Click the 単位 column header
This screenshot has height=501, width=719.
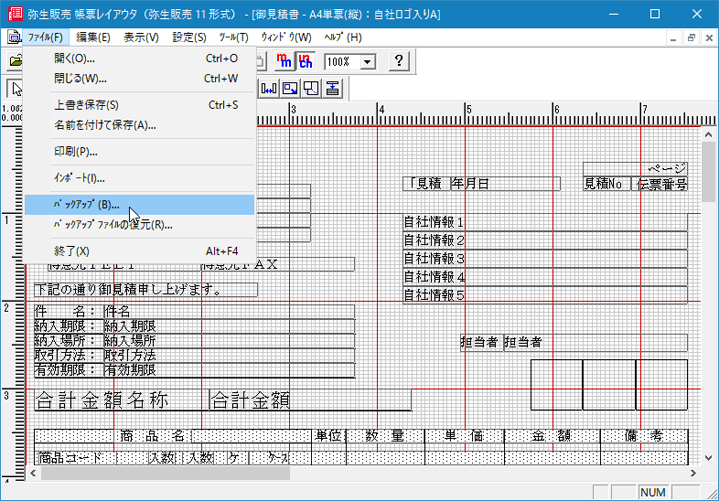click(x=329, y=436)
